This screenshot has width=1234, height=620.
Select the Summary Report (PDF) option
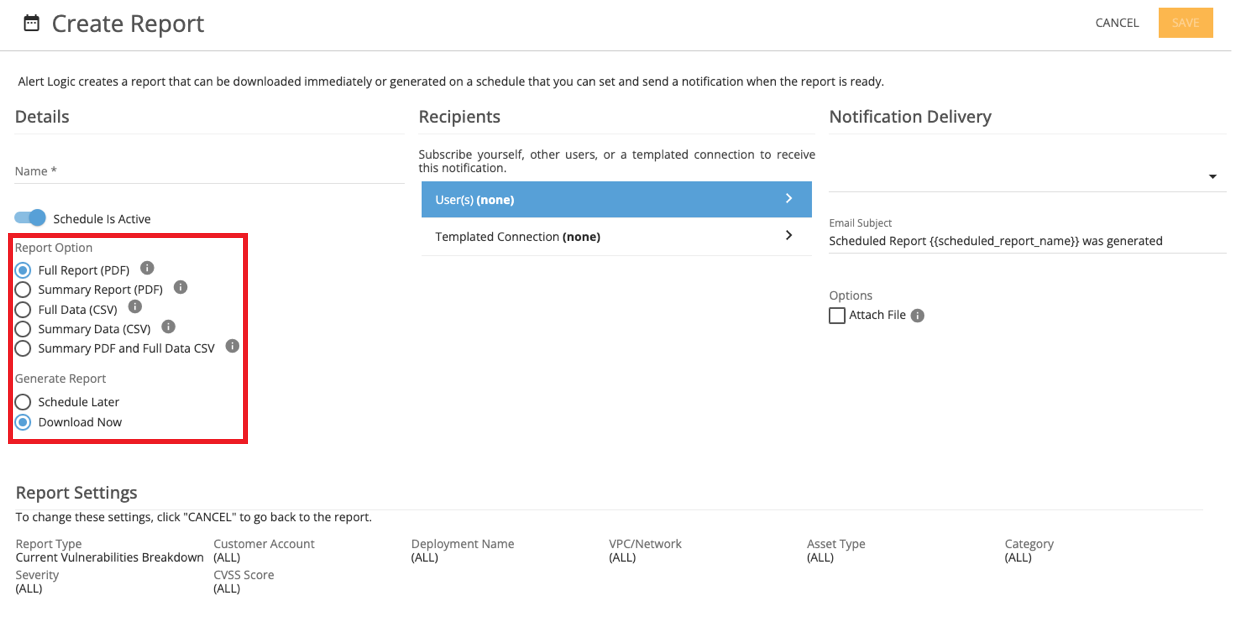tap(22, 288)
